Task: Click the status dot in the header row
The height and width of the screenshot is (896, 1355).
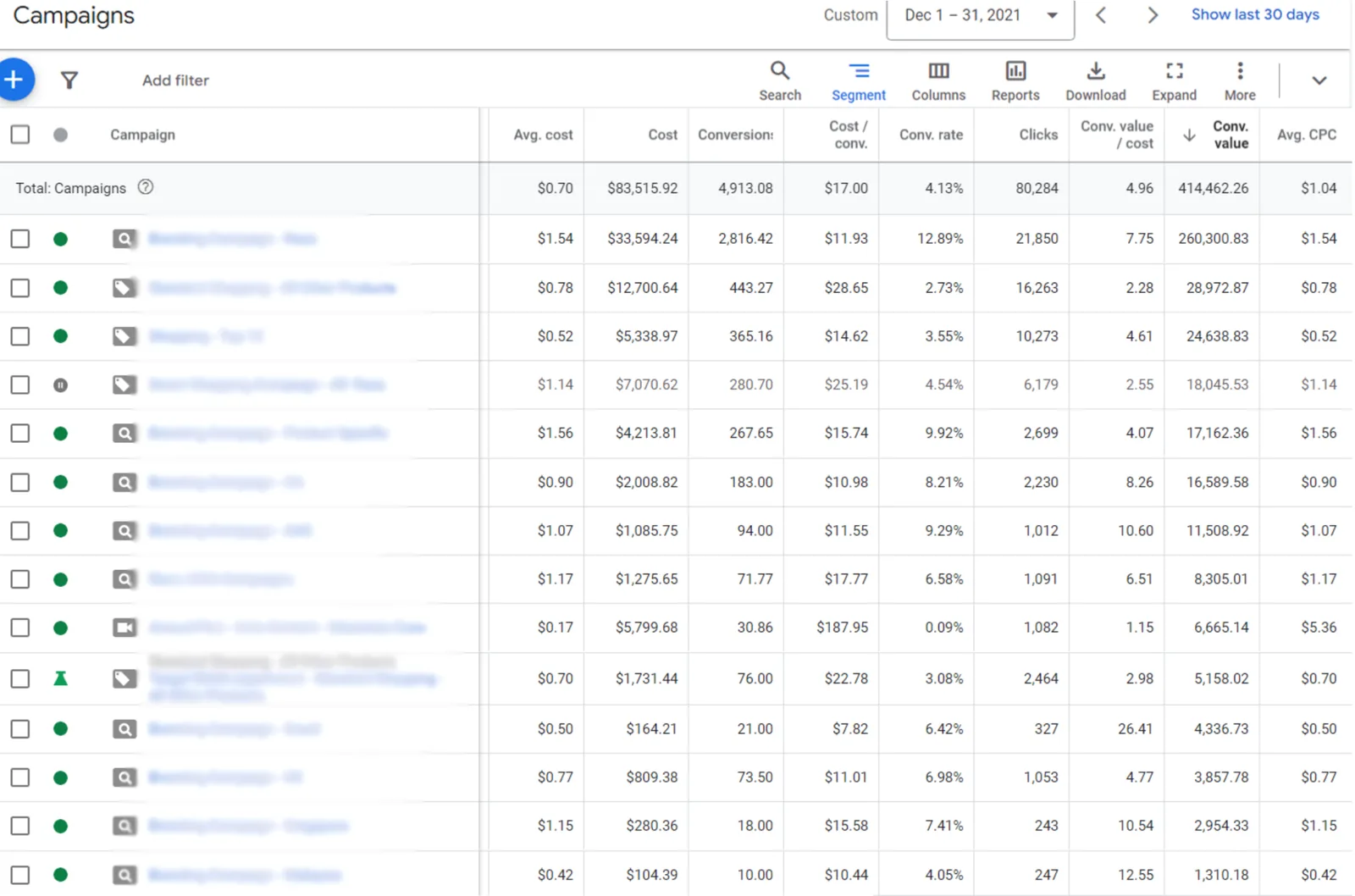Action: (x=60, y=135)
